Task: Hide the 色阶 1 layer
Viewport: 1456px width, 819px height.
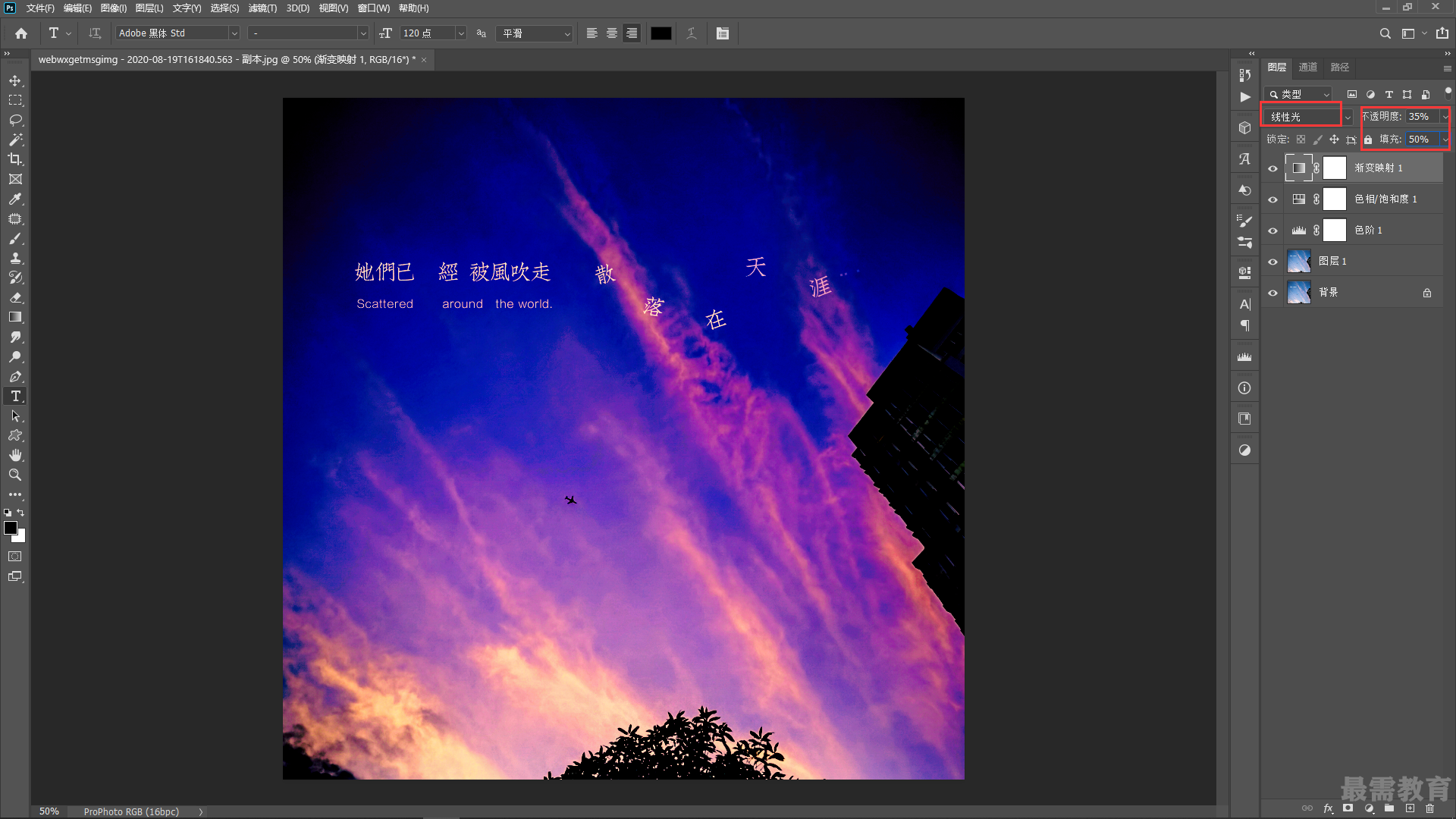Action: pos(1273,231)
